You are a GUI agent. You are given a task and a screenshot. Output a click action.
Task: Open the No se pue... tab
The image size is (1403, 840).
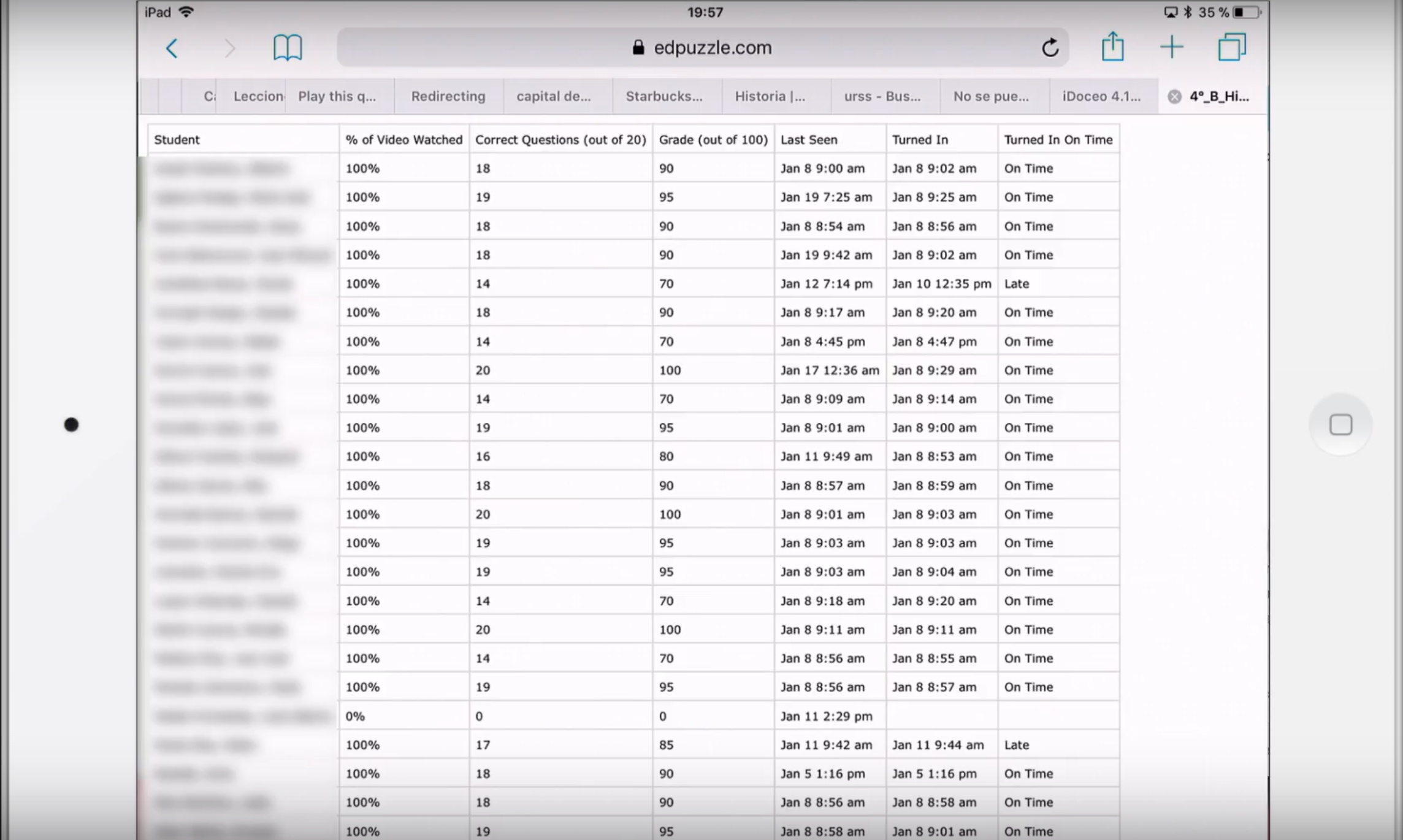[x=991, y=96]
